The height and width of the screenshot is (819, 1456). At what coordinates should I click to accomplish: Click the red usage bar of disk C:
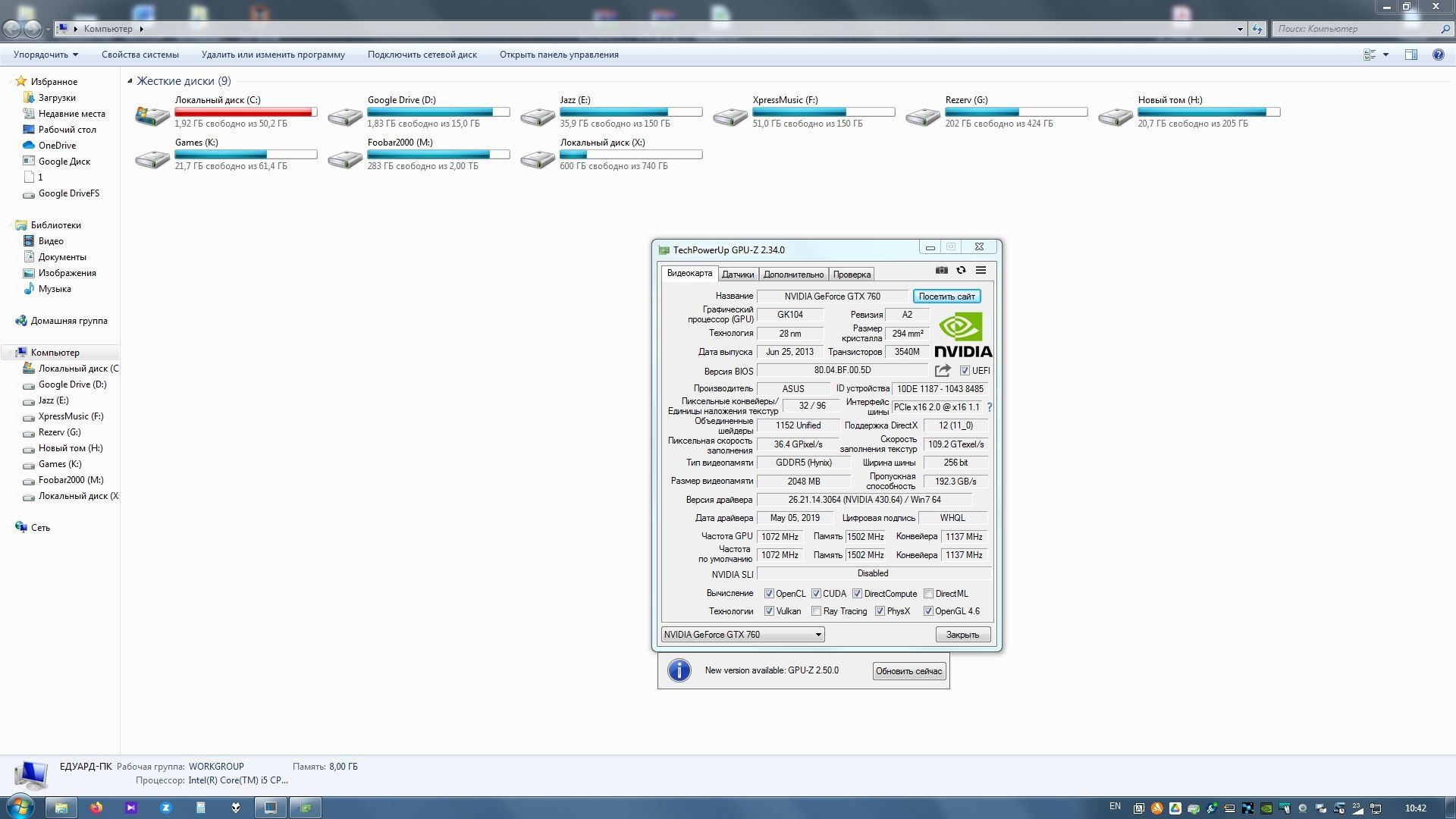click(246, 112)
